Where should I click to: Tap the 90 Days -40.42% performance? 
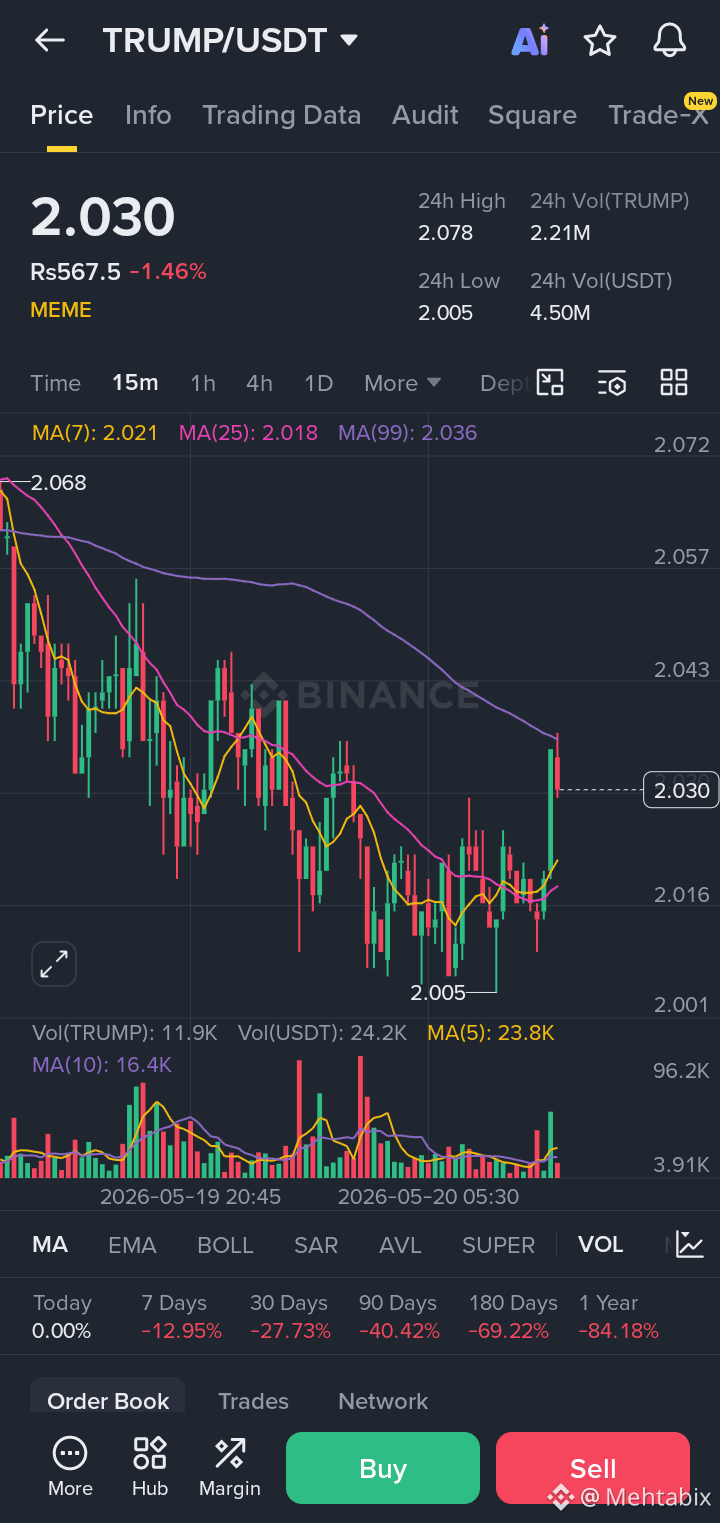point(400,1317)
